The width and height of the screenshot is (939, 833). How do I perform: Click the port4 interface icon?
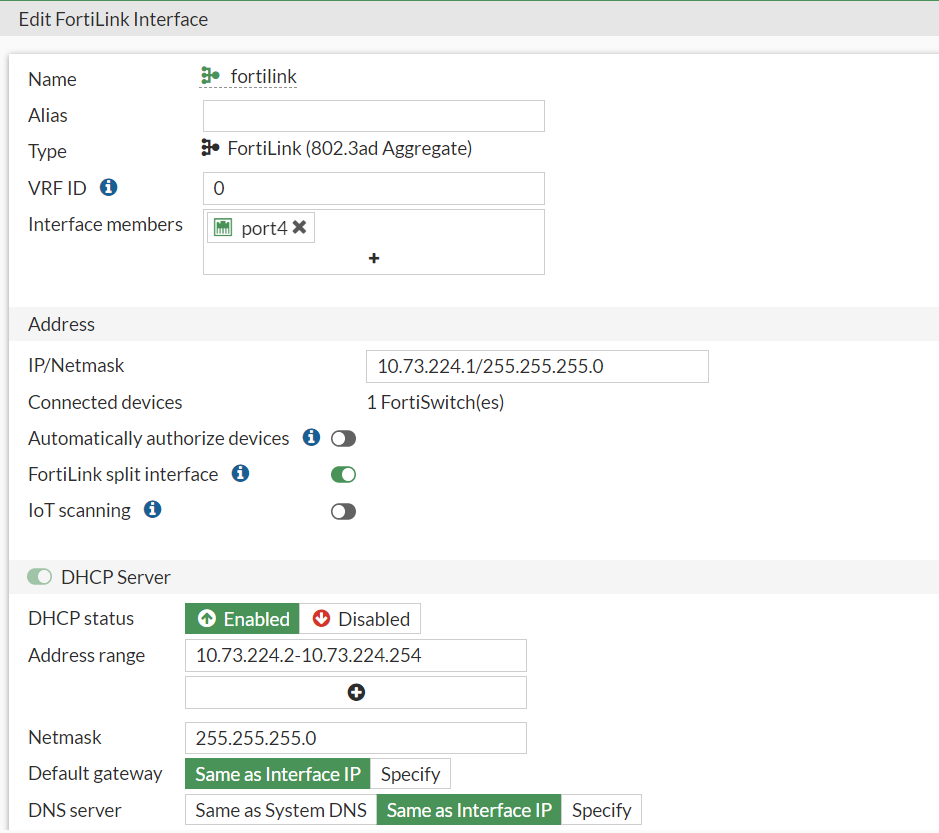224,228
